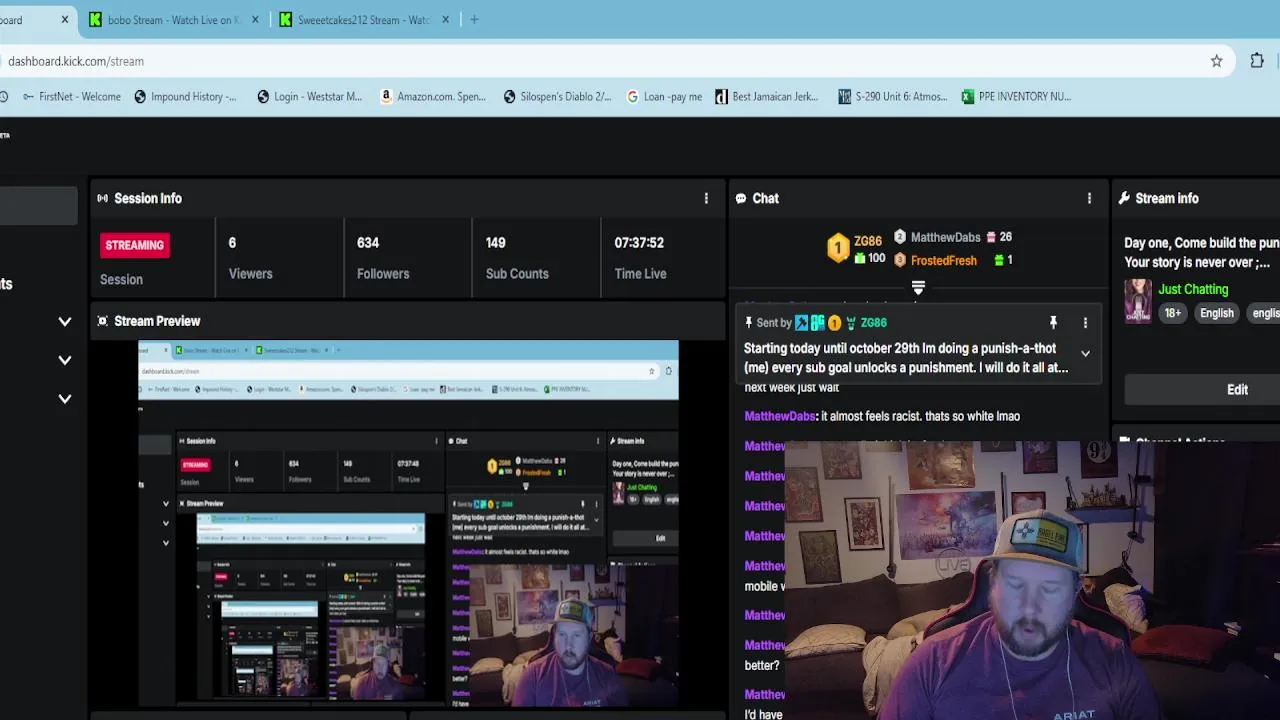Viewport: 1280px width, 720px height.
Task: Click the 149 Sub Counts value
Action: [x=495, y=243]
